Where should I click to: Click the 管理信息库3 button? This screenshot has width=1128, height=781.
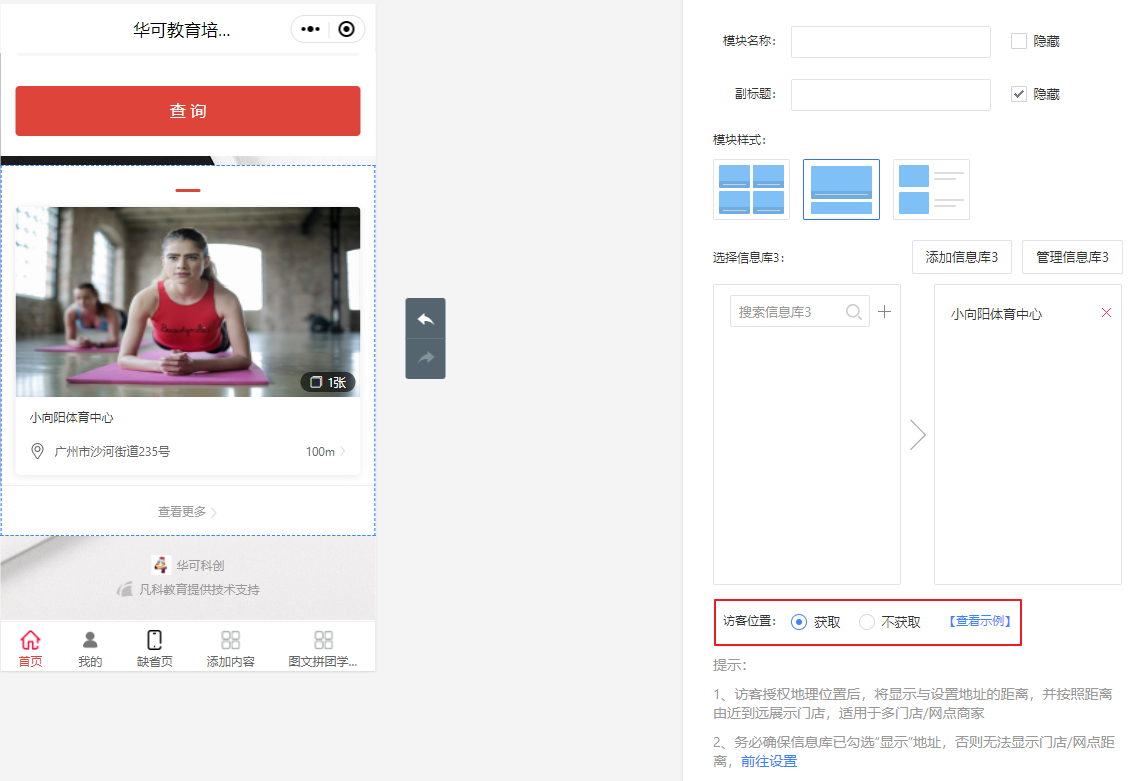[x=1072, y=257]
